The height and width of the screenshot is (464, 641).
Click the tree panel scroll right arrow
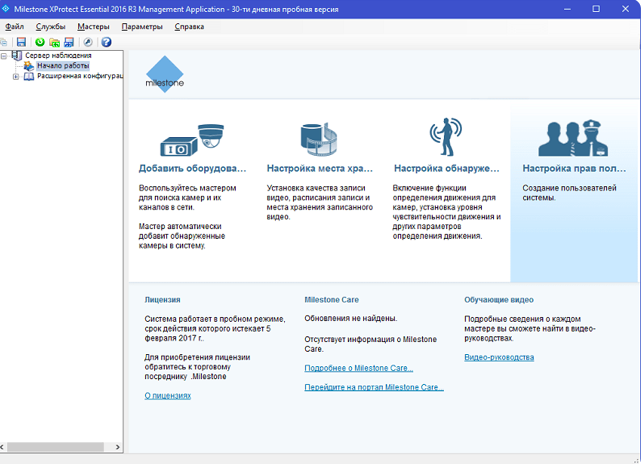118,447
